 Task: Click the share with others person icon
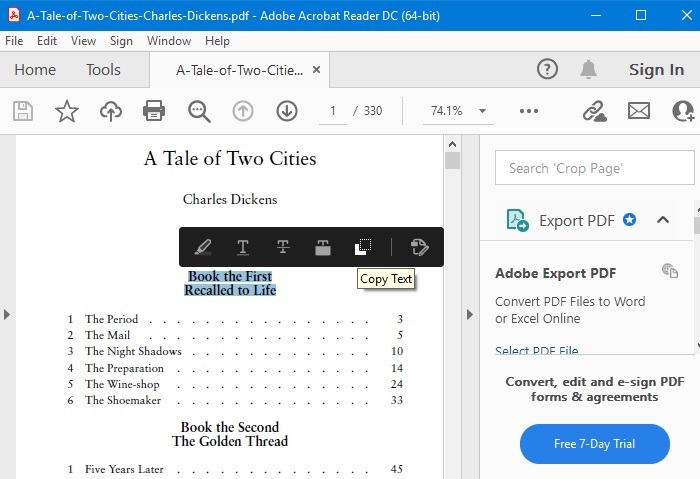click(683, 111)
